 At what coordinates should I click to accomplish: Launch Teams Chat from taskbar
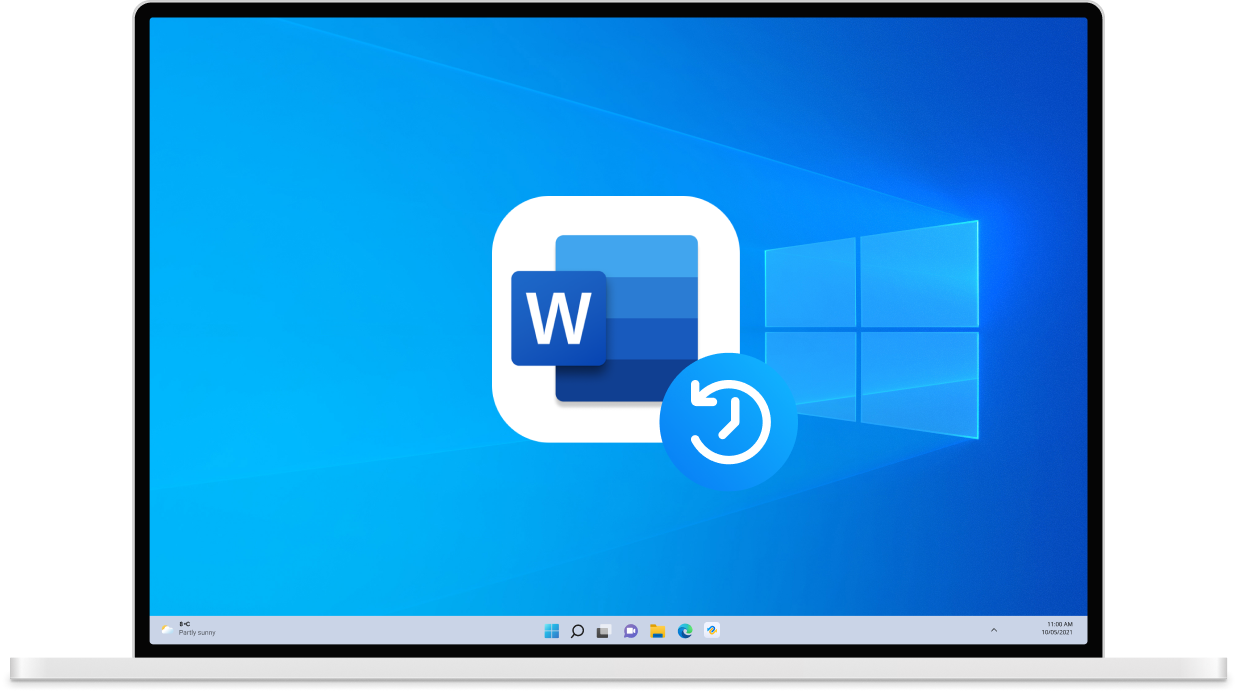coord(631,631)
